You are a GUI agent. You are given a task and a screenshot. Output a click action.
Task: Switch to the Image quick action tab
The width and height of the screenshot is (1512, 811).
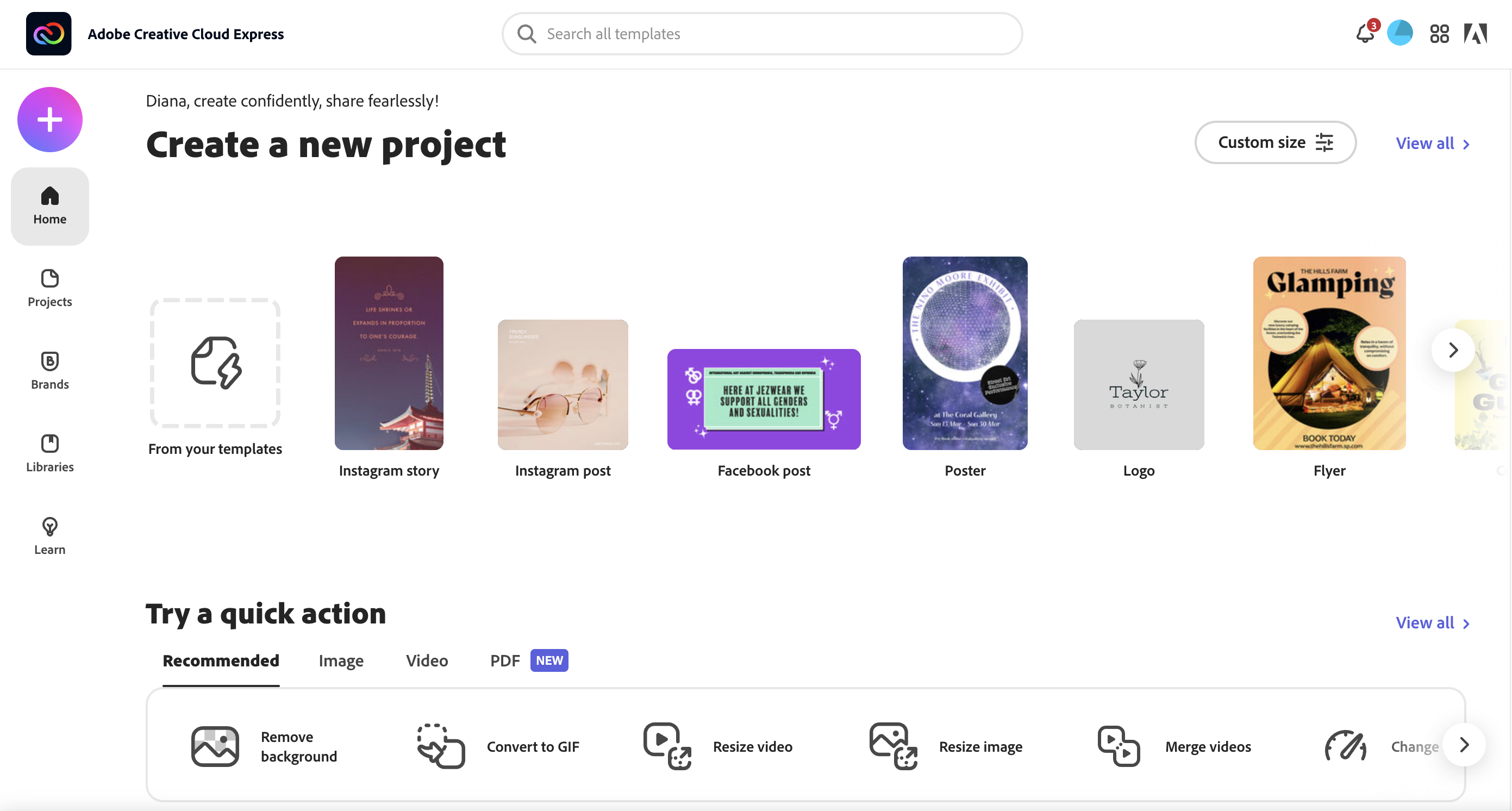point(341,660)
